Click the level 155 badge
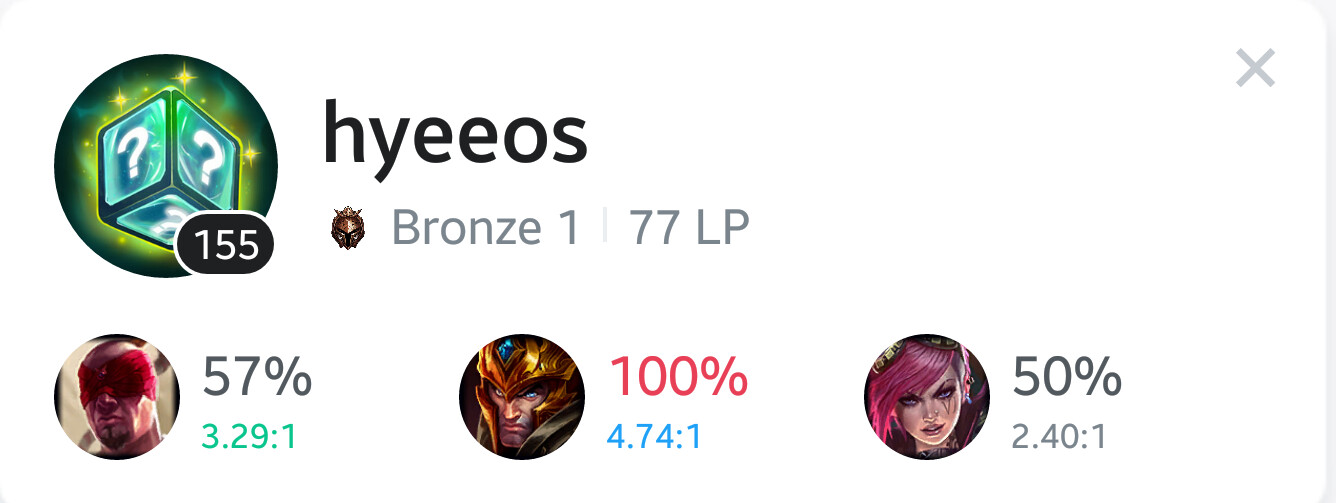The width and height of the screenshot is (1336, 503). tap(225, 244)
